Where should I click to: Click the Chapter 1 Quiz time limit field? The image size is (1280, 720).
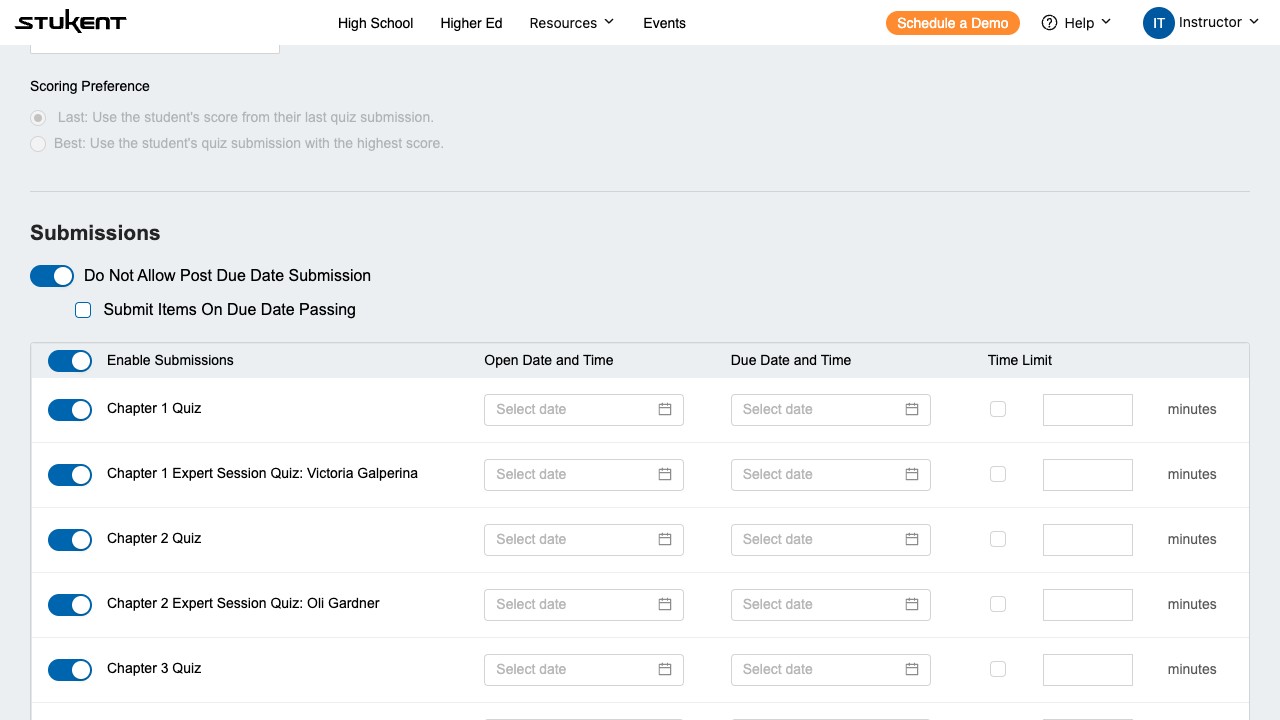pos(1087,409)
